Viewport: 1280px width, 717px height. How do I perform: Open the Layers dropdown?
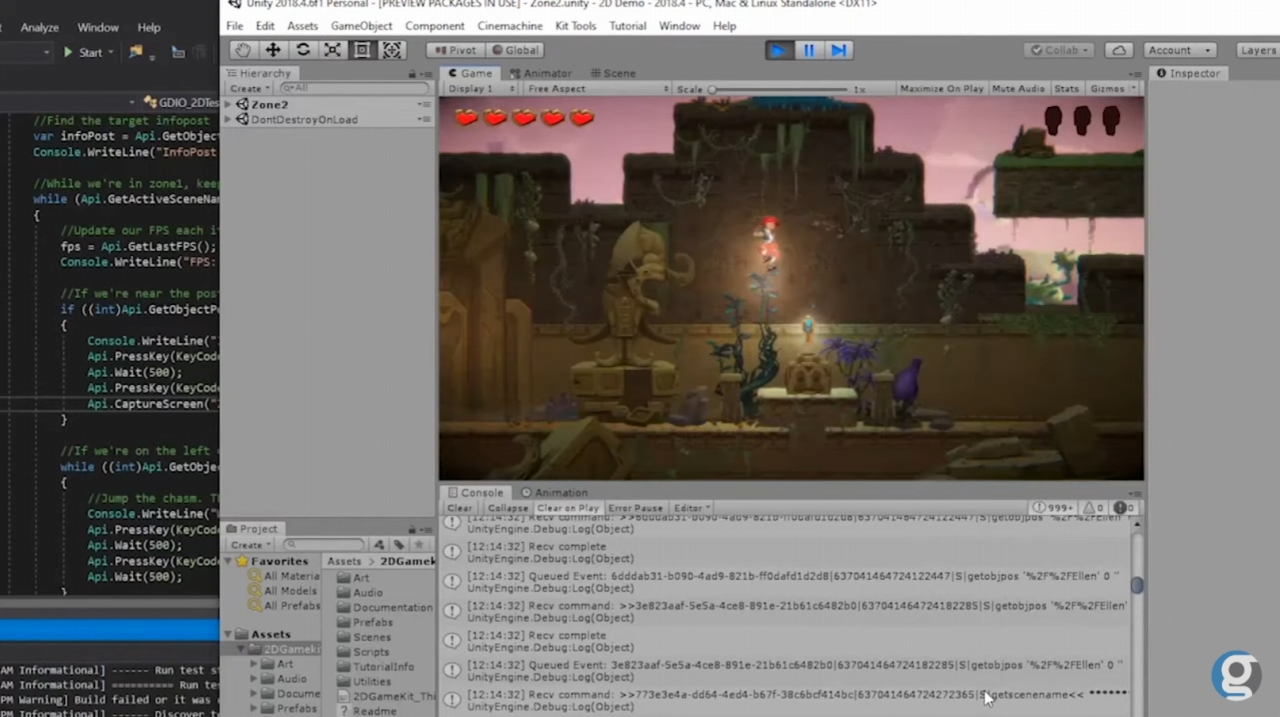1257,50
